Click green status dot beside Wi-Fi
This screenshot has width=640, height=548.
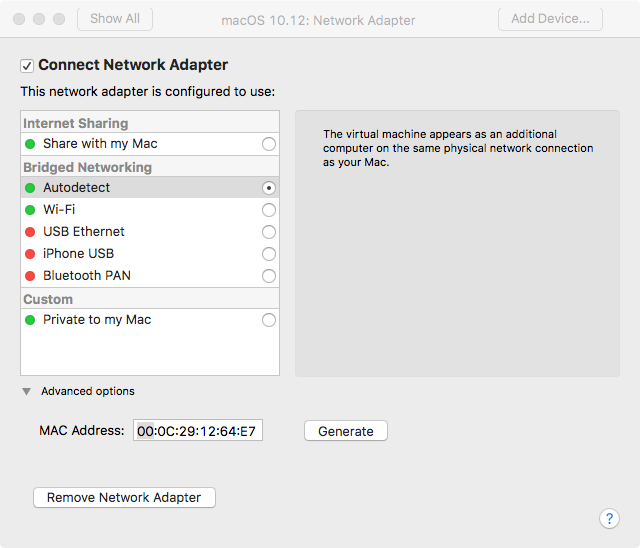tap(30, 210)
